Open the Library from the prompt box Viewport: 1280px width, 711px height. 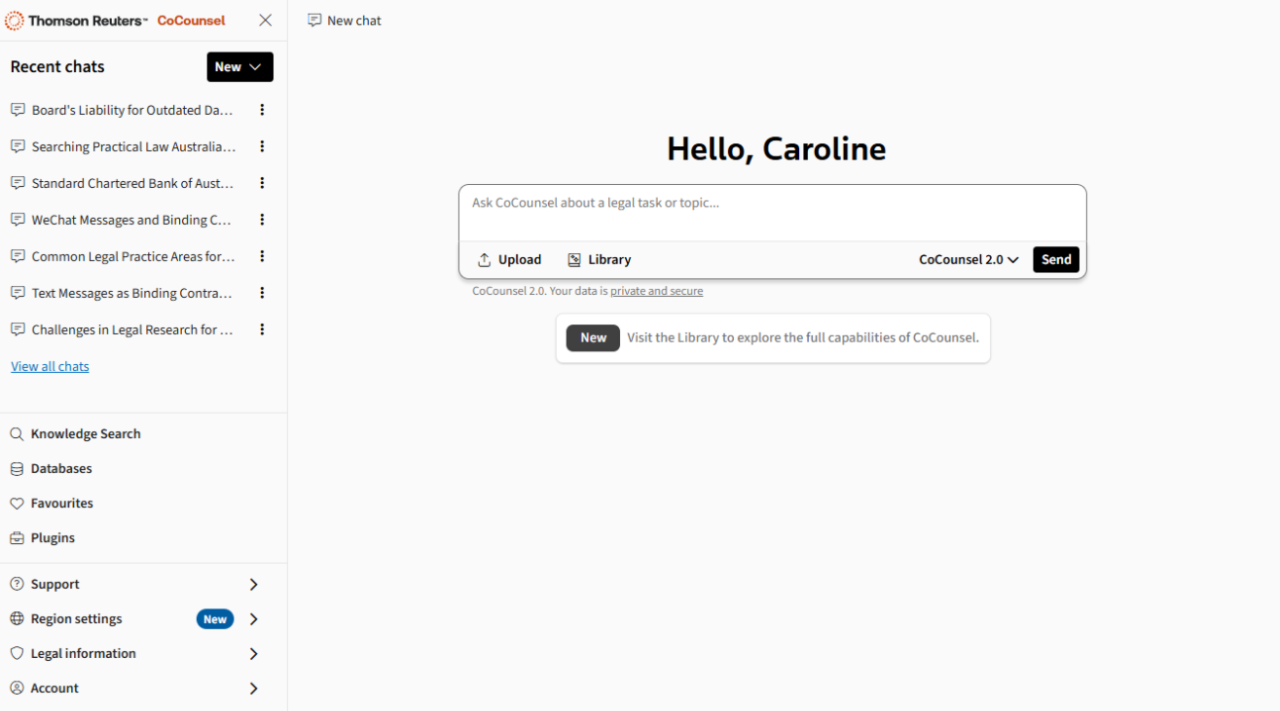click(598, 259)
